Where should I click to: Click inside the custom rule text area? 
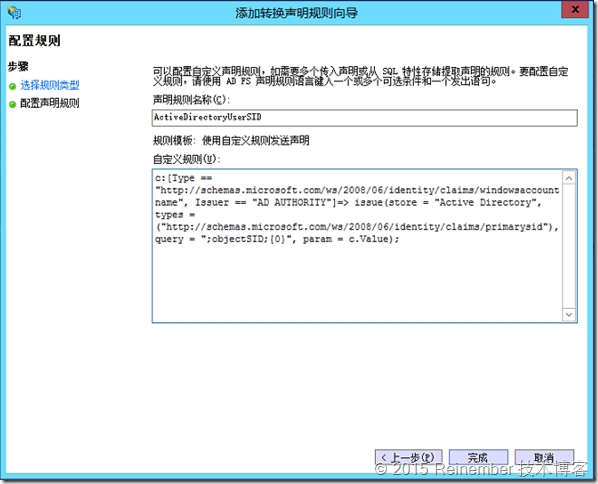click(x=357, y=246)
